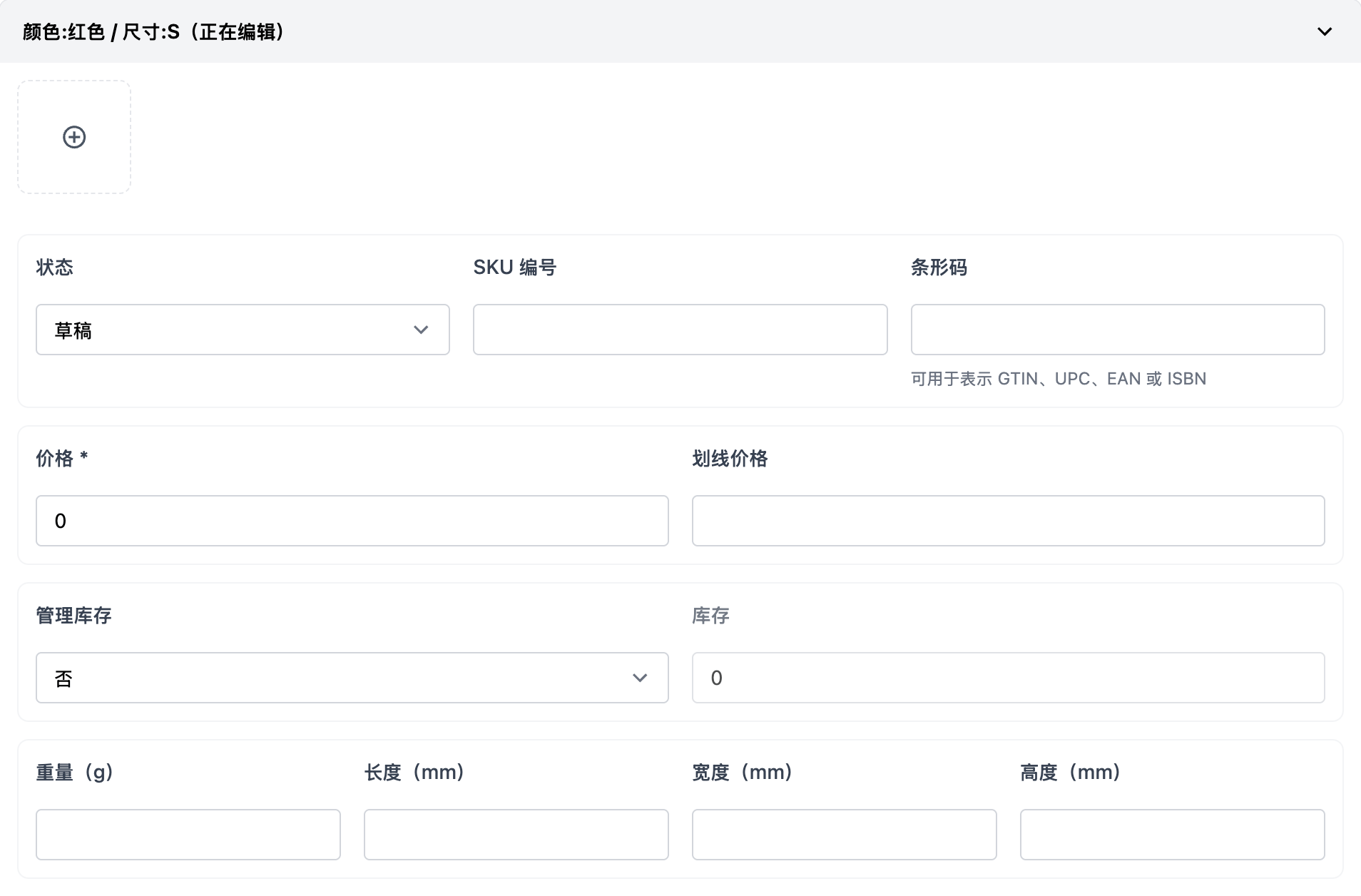Open the 管理库存 dropdown showing 否
This screenshot has width=1361, height=896.
click(352, 678)
